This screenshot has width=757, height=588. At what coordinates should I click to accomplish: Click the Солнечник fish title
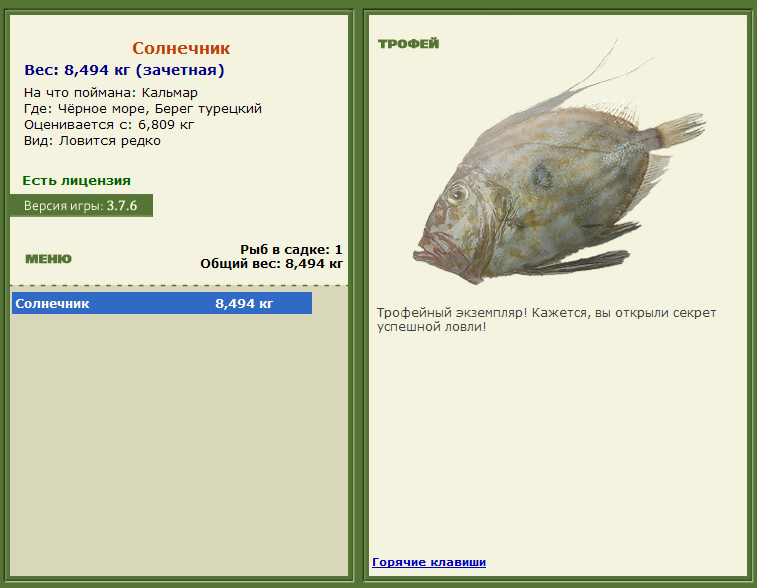[181, 48]
